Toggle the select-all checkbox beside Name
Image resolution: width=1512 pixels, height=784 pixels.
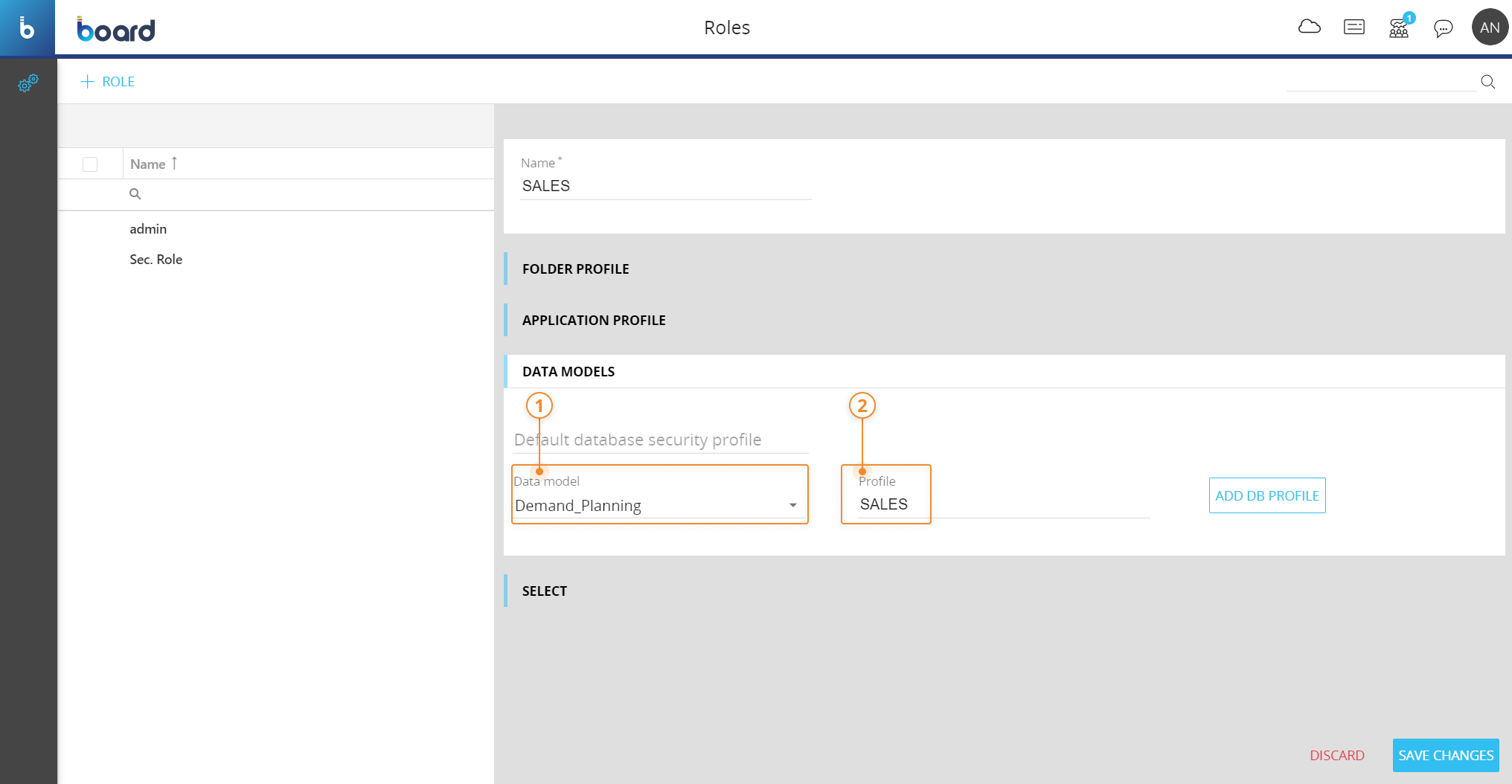90,164
